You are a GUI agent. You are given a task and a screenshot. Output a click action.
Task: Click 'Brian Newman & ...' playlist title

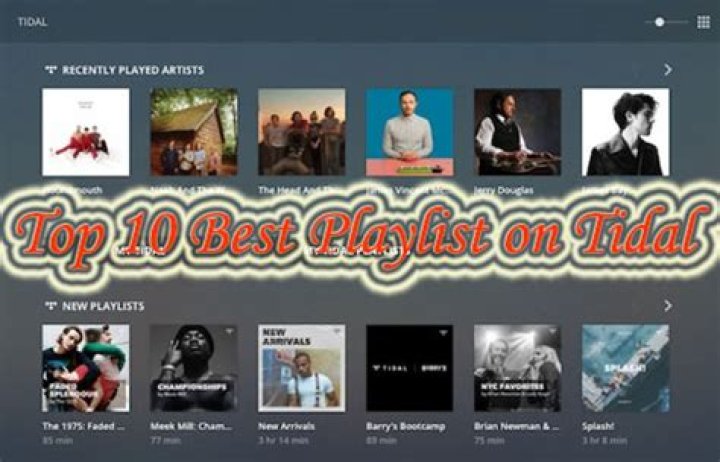tap(517, 426)
